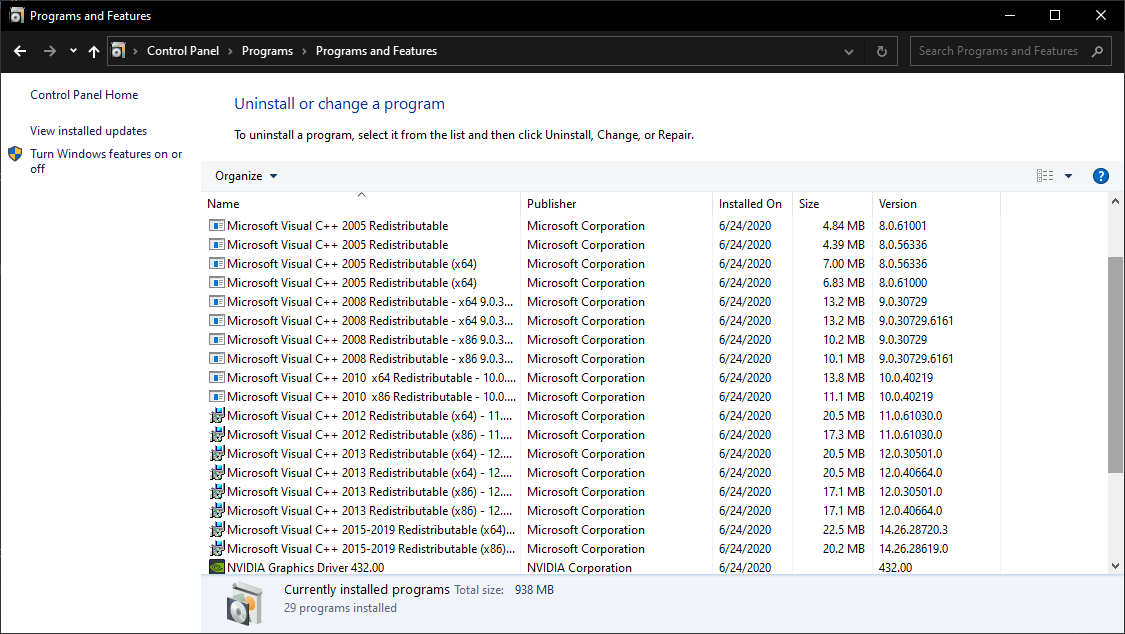Open Help with the question mark icon
This screenshot has width=1125, height=634.
[1101, 176]
